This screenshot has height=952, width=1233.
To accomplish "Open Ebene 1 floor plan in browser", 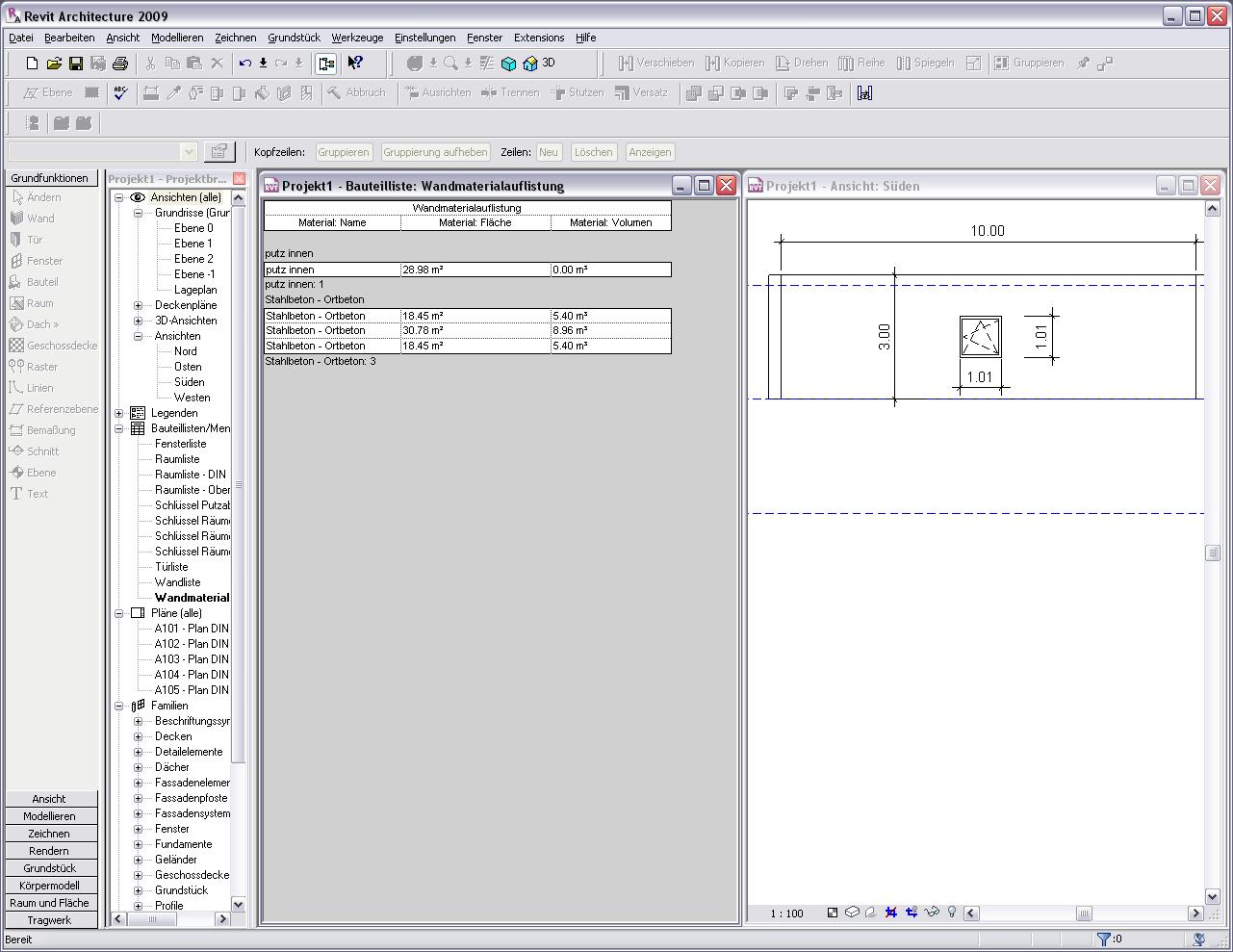I will coord(193,244).
